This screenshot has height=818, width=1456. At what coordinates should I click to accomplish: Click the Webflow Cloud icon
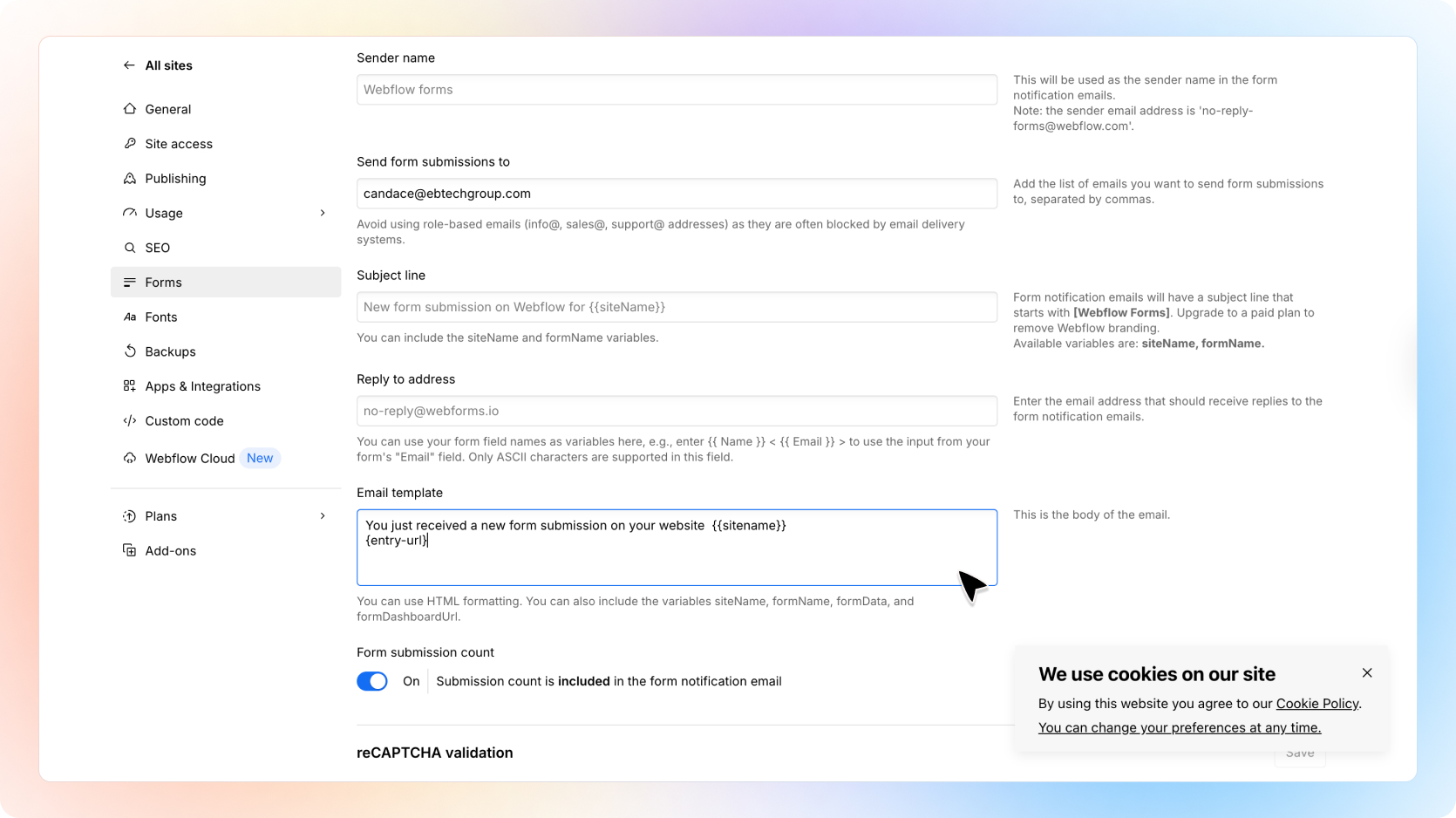point(130,459)
